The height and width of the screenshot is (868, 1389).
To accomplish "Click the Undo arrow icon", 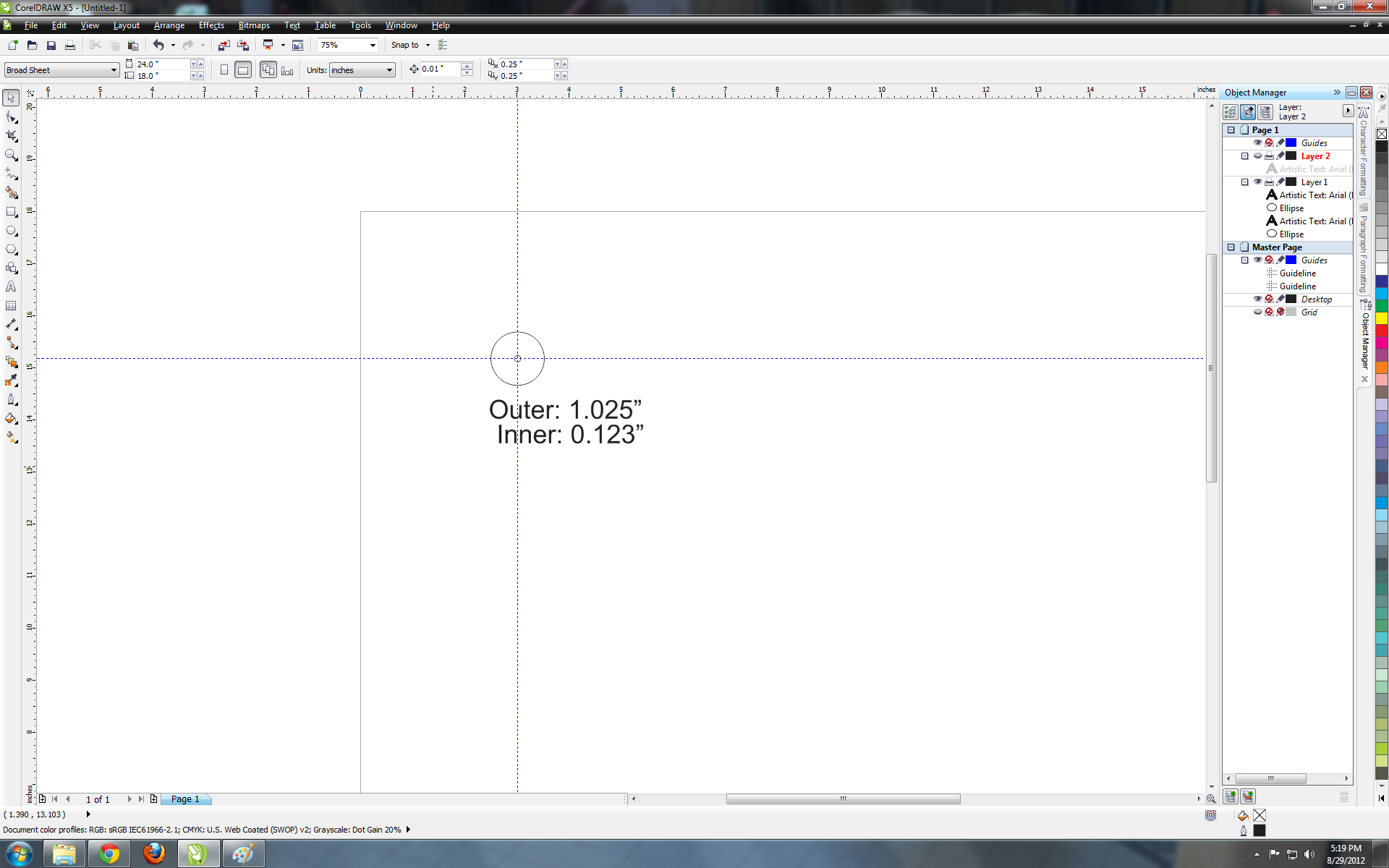I will pyautogui.click(x=158, y=45).
